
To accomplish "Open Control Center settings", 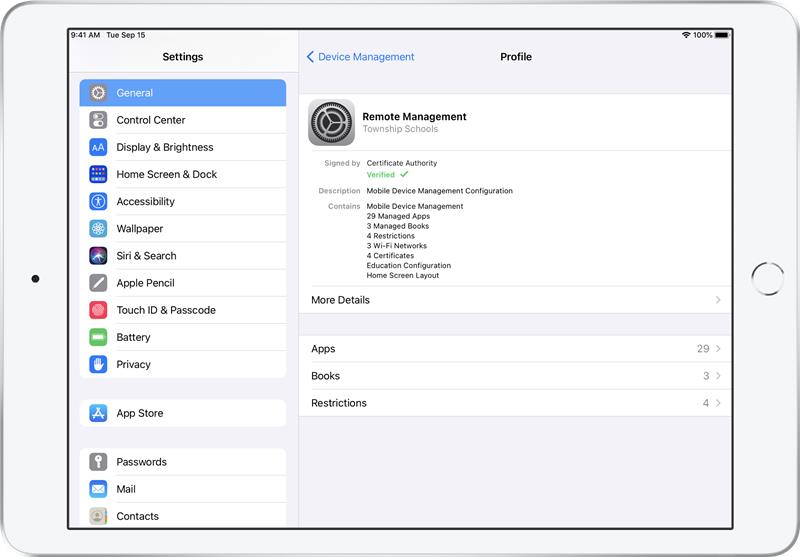I will (x=183, y=120).
